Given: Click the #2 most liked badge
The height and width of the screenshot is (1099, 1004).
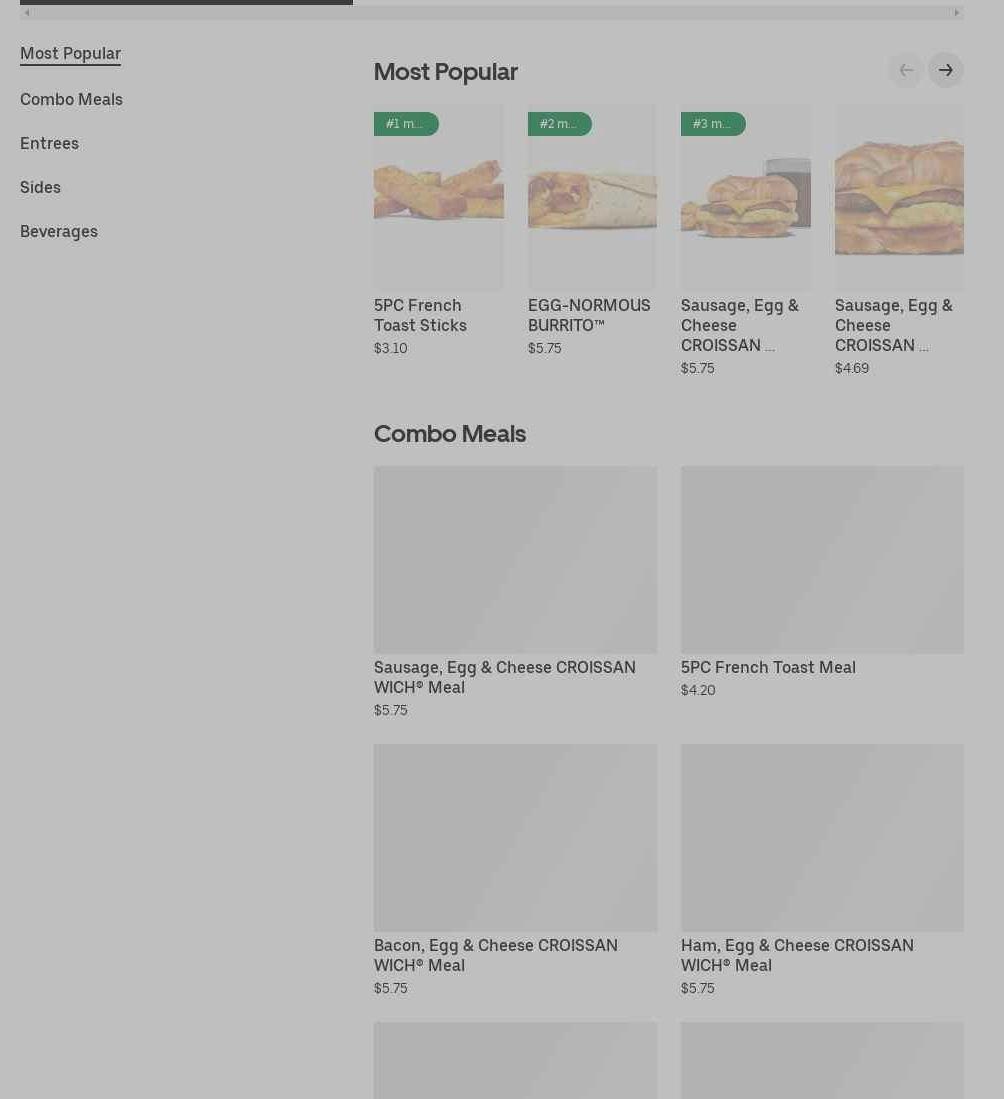Looking at the screenshot, I should 559,124.
